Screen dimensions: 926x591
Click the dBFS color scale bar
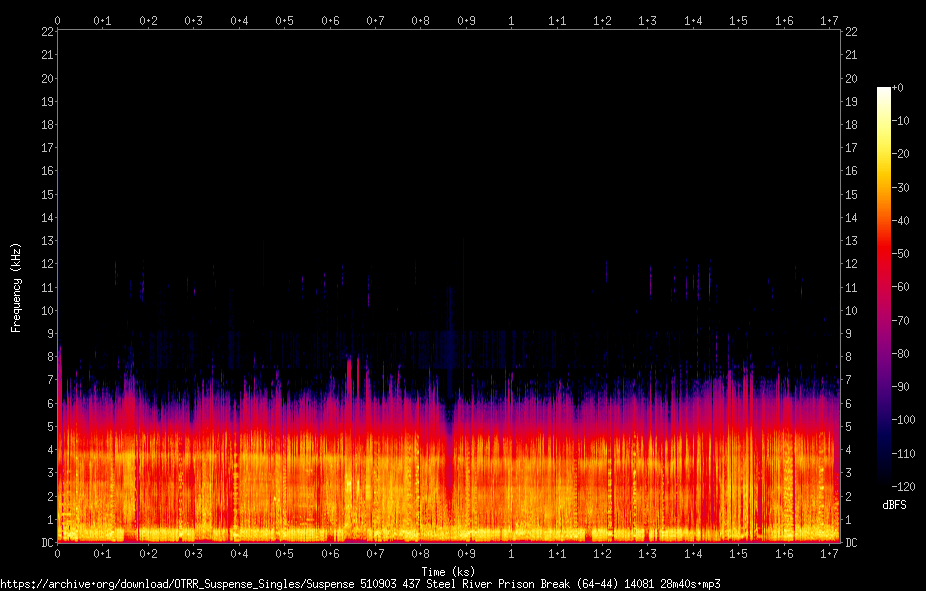click(883, 286)
